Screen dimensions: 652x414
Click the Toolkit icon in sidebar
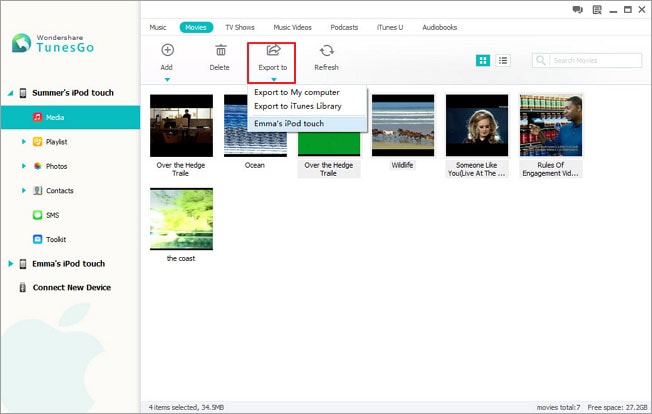pos(37,239)
